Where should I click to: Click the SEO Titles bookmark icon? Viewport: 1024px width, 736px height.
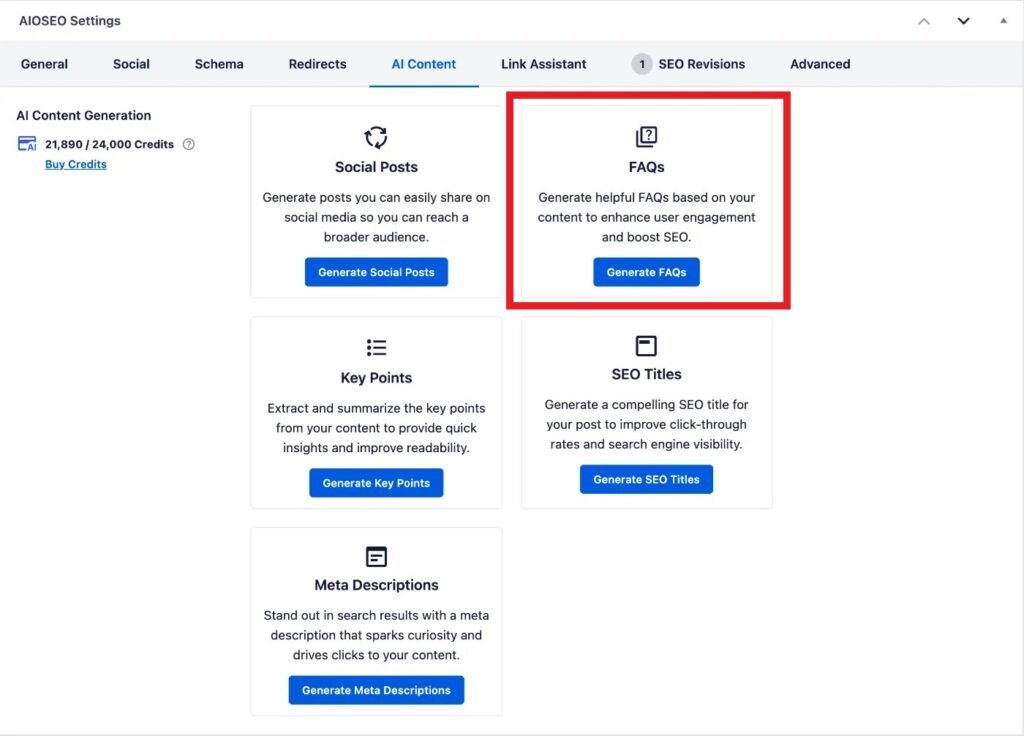tap(646, 345)
